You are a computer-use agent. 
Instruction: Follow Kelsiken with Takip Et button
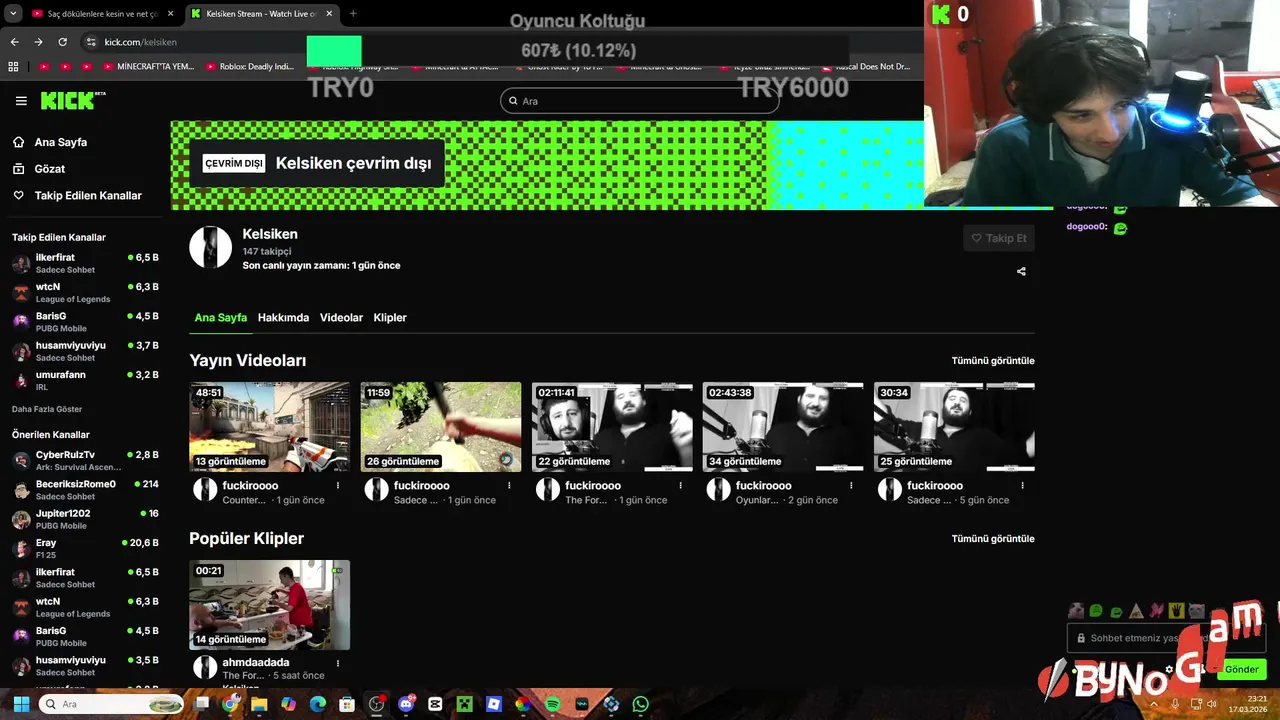[x=999, y=238]
